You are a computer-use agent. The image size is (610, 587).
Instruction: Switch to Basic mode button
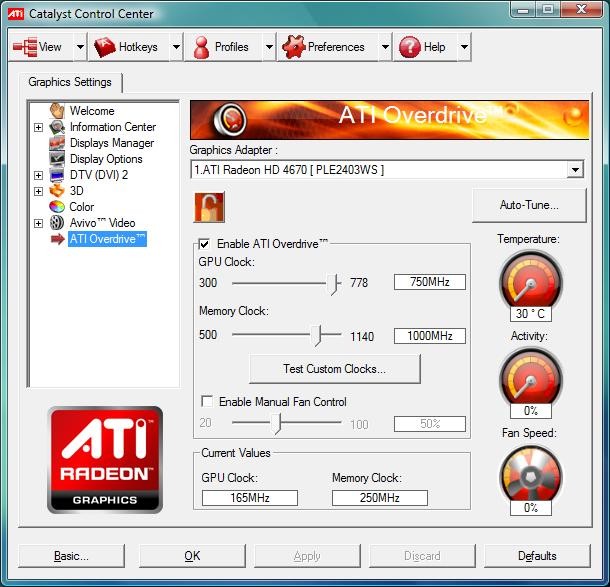coord(71,556)
